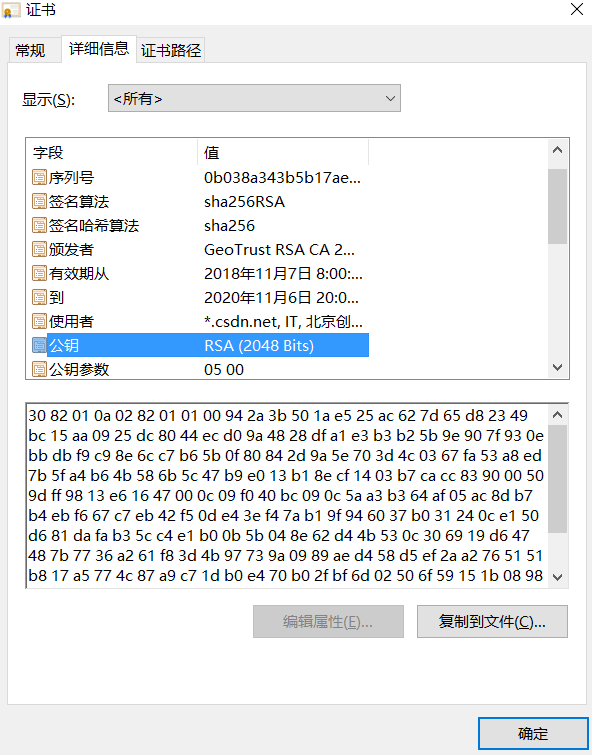
Task: Click the 公钥参数 field icon
Action: tap(39, 369)
